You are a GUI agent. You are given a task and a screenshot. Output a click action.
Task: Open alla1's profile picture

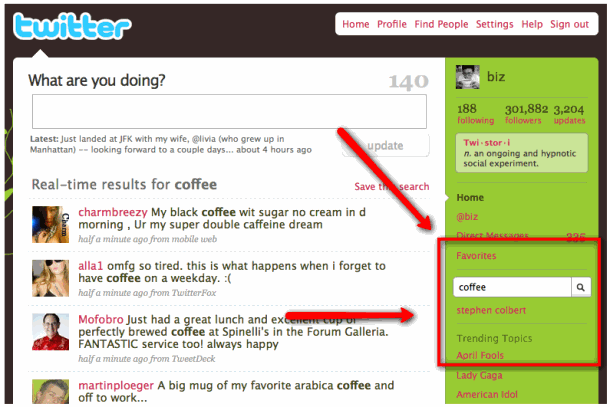[x=51, y=278]
